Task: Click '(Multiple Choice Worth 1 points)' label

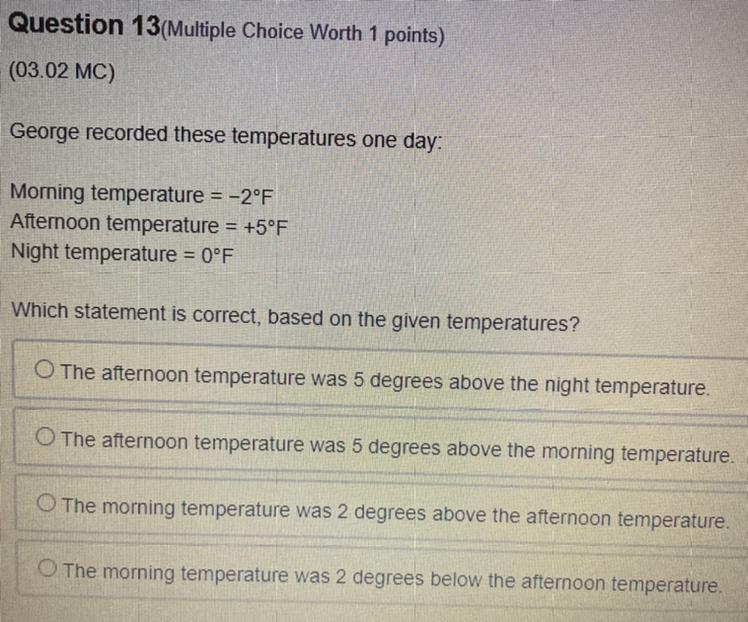Action: (303, 33)
